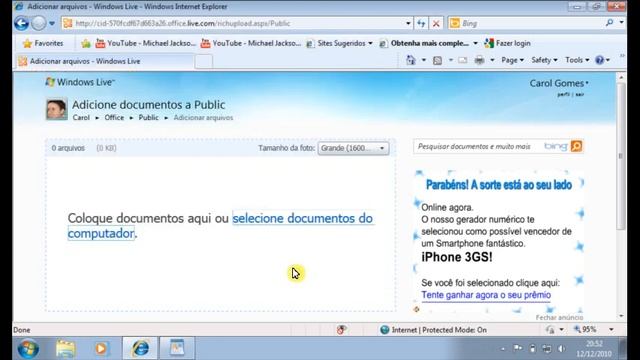Click the orange Bing search button
The height and width of the screenshot is (360, 640).
pos(576,146)
